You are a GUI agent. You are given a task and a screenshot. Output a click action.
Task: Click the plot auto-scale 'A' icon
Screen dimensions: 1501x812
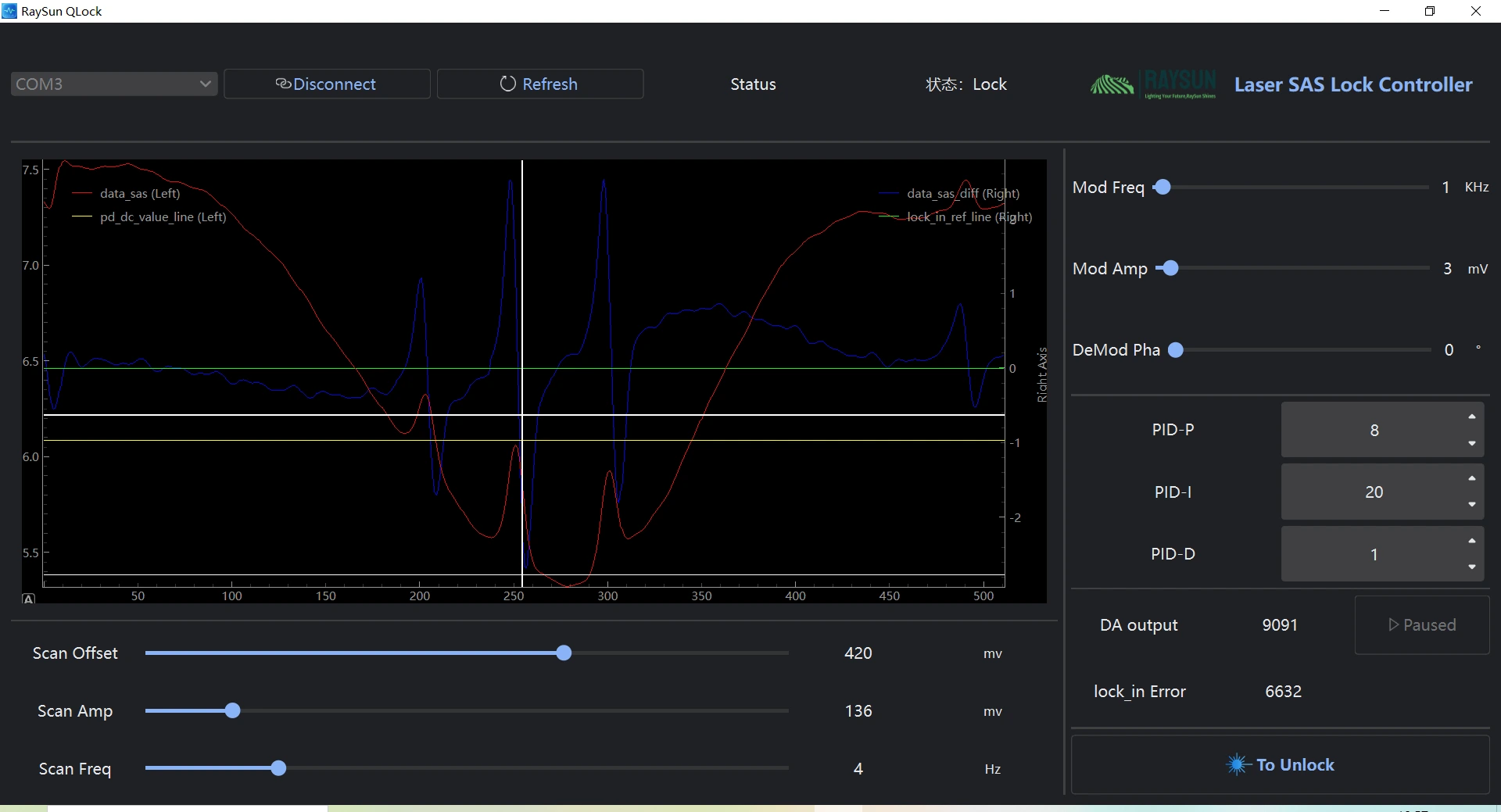point(29,599)
